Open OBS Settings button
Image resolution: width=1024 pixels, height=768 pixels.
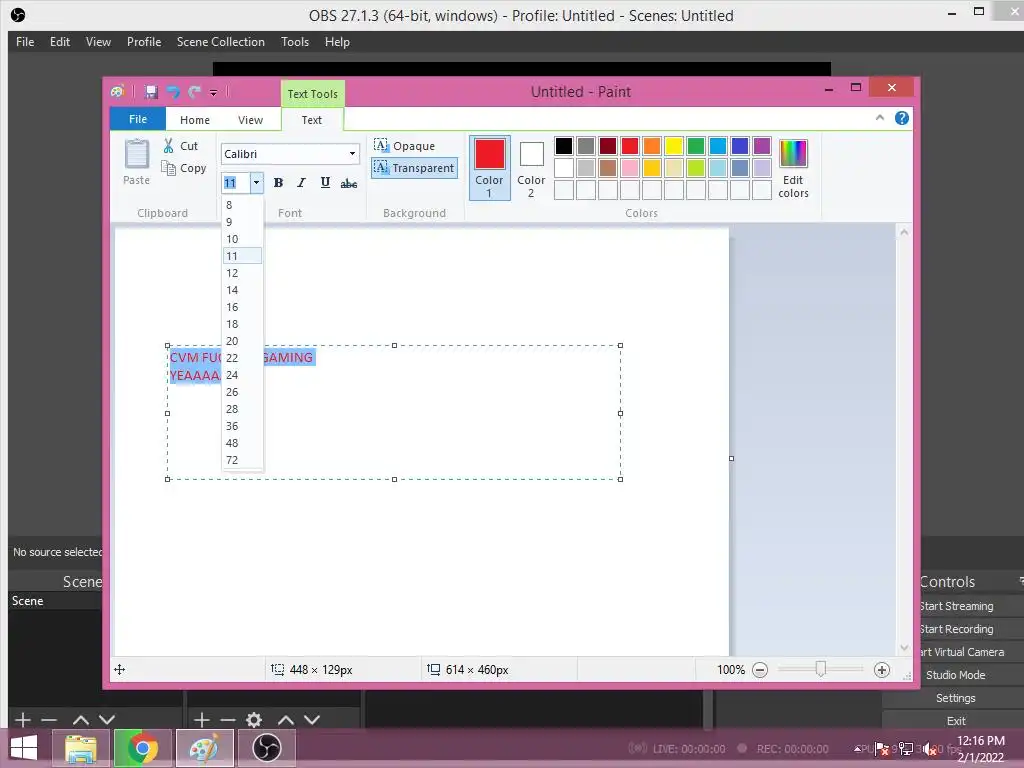[955, 698]
